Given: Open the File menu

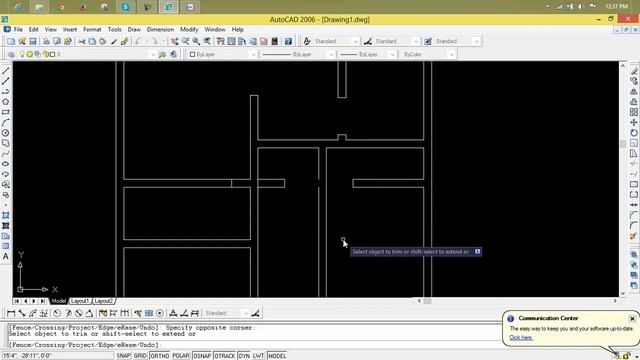Looking at the screenshot, I should click(18, 29).
